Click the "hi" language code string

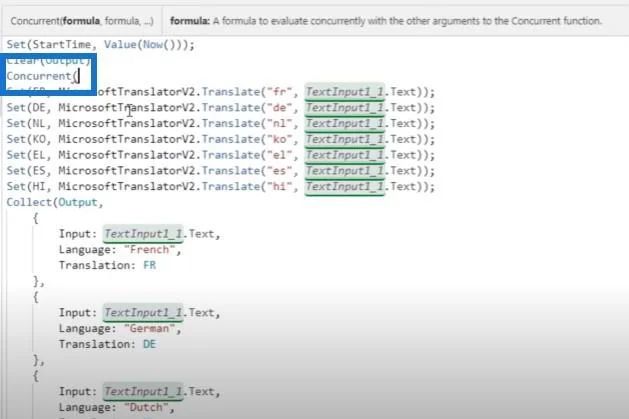280,186
